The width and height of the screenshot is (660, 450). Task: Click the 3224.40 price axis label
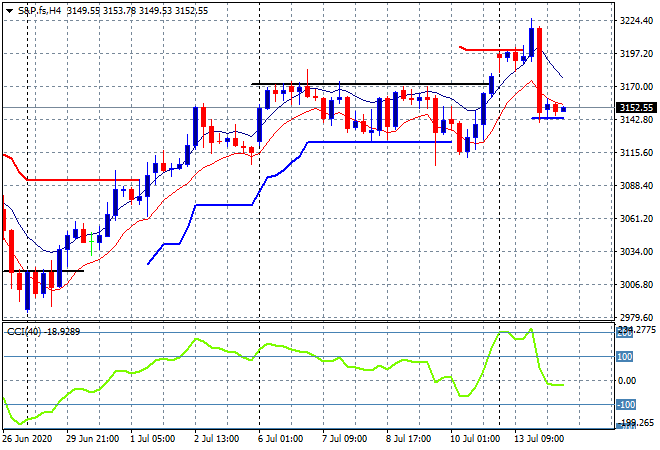[636, 21]
